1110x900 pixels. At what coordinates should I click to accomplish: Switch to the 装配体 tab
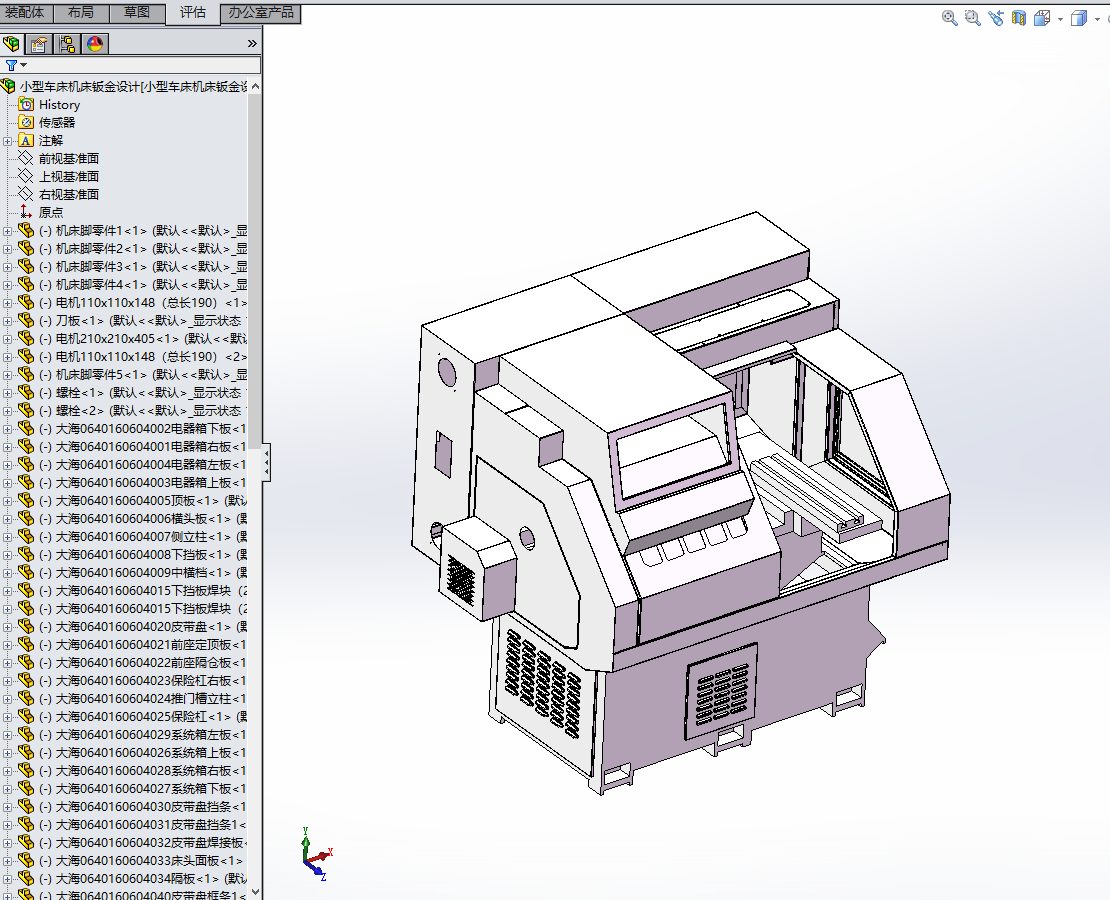25,12
